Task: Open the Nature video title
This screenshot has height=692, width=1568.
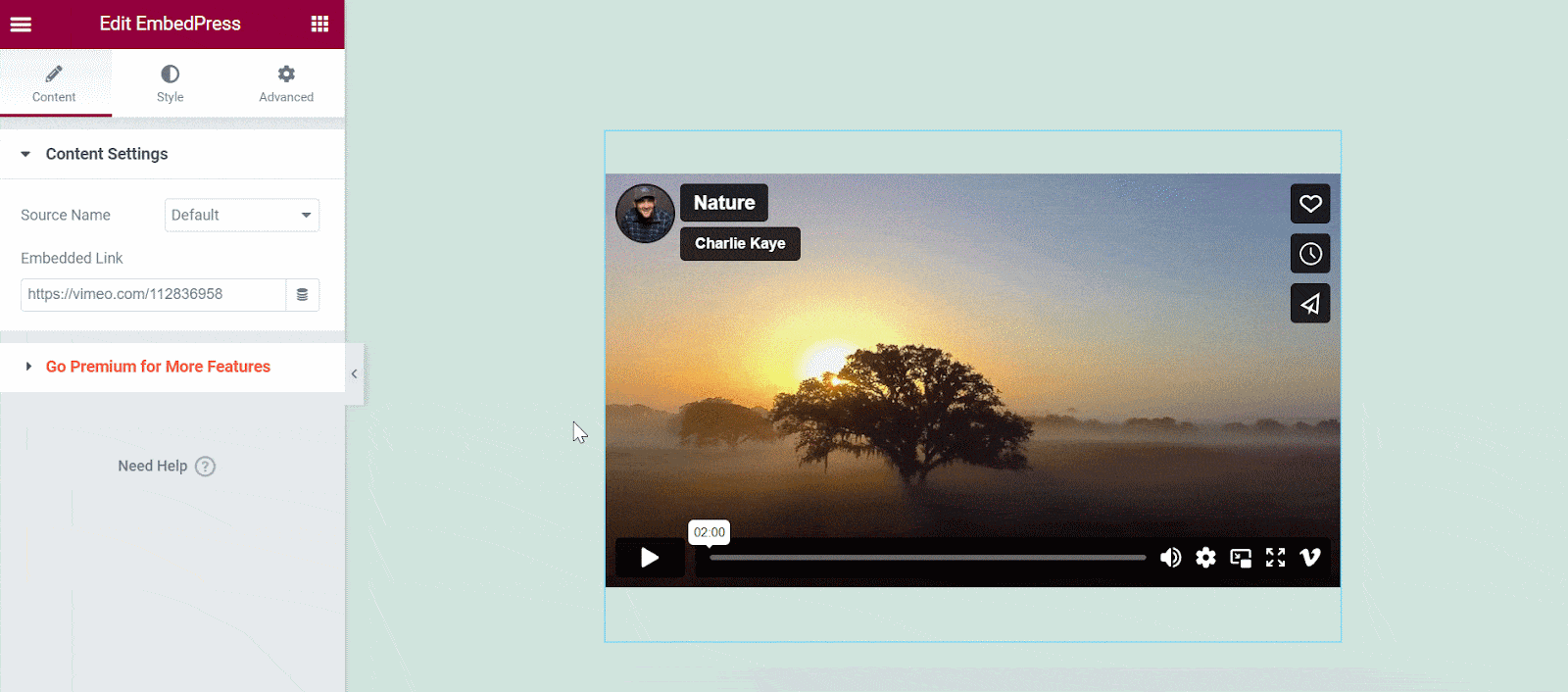Action: click(724, 203)
